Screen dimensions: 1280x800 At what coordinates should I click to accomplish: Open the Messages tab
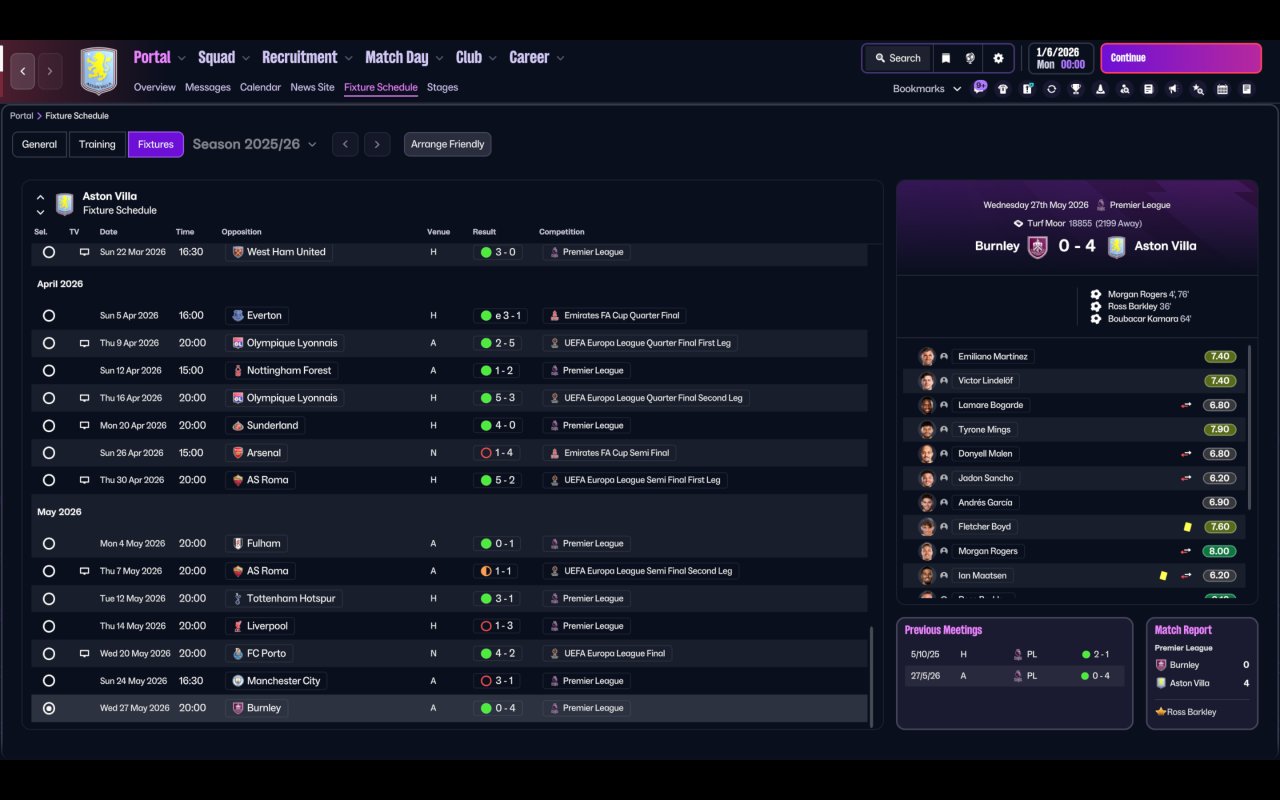(208, 87)
